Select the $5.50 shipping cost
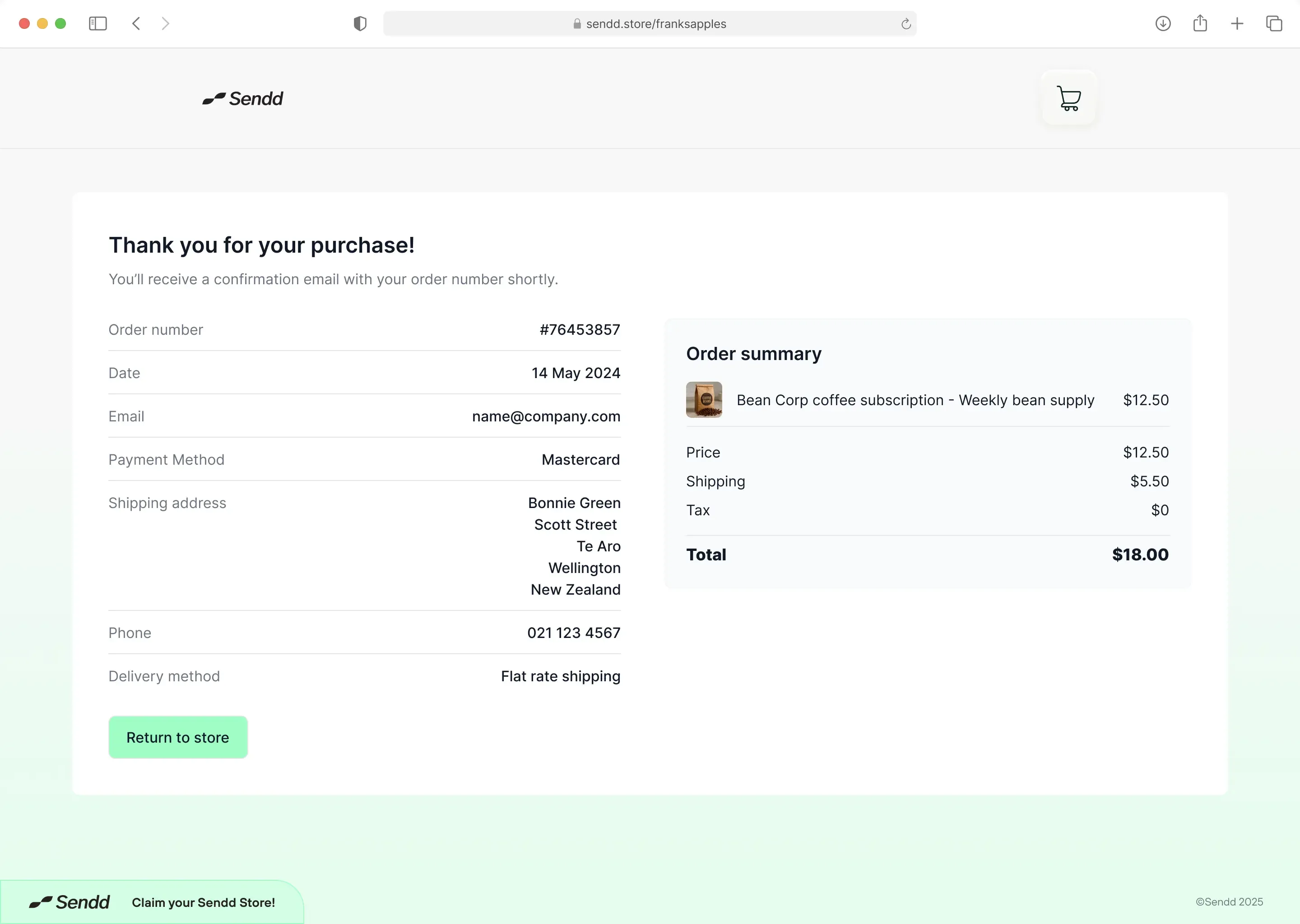This screenshot has height=924, width=1300. point(1149,481)
